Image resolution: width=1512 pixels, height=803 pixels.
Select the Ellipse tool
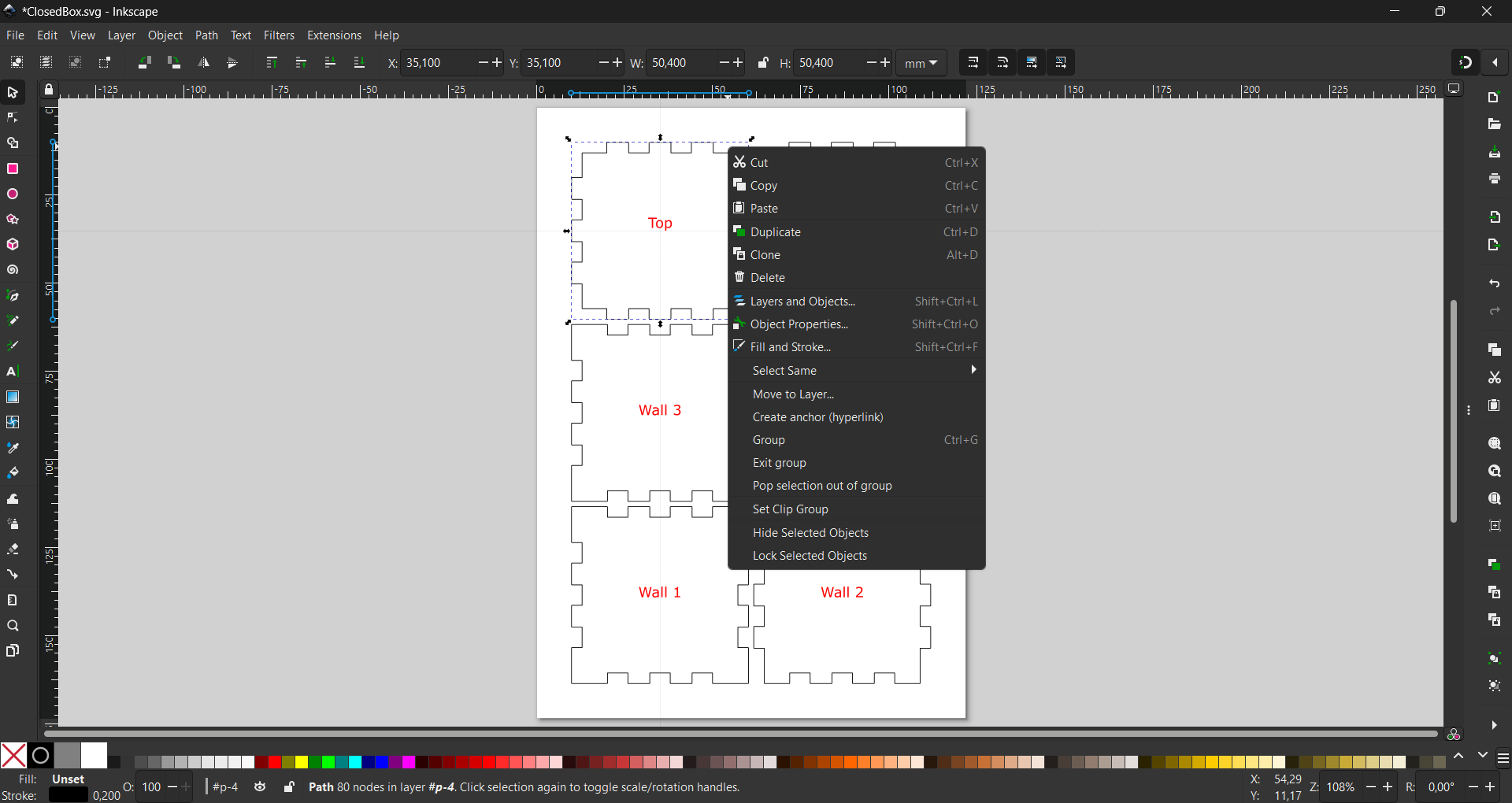[13, 194]
